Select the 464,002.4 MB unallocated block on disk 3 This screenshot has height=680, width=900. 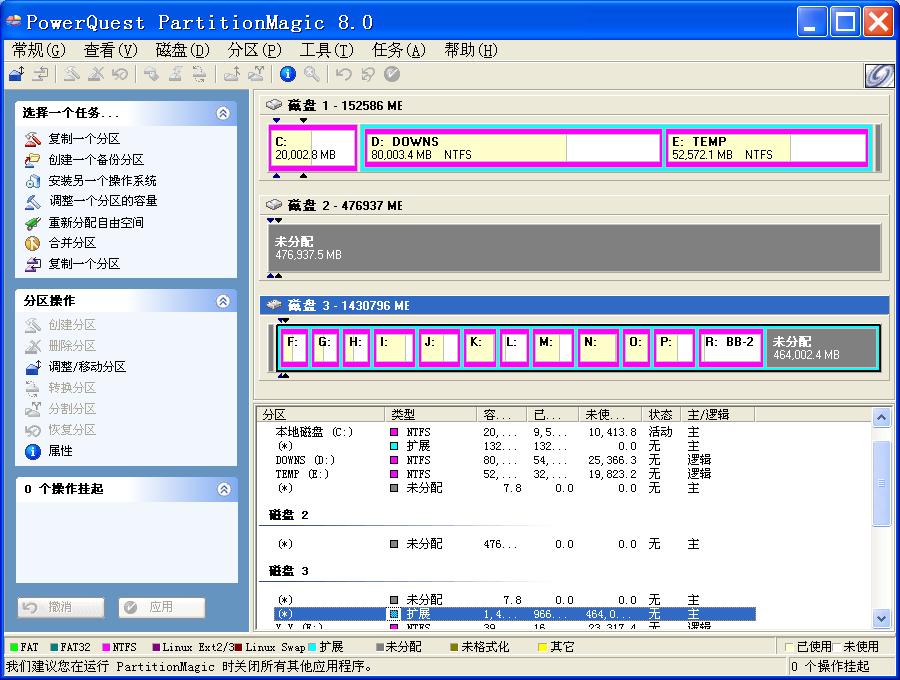[x=822, y=348]
